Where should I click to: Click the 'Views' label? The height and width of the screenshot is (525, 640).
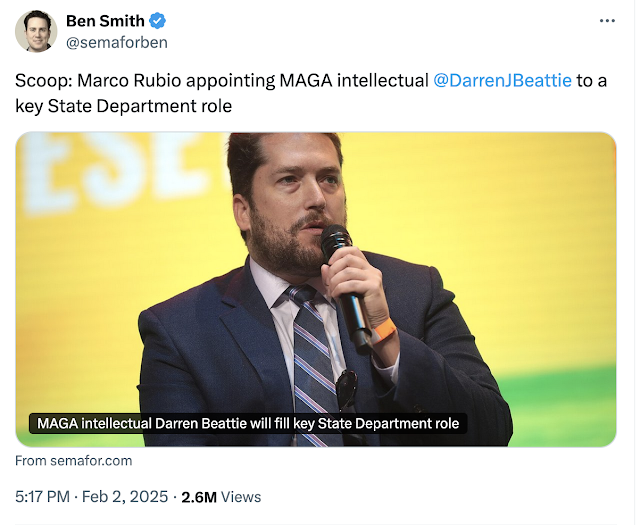pyautogui.click(x=241, y=497)
